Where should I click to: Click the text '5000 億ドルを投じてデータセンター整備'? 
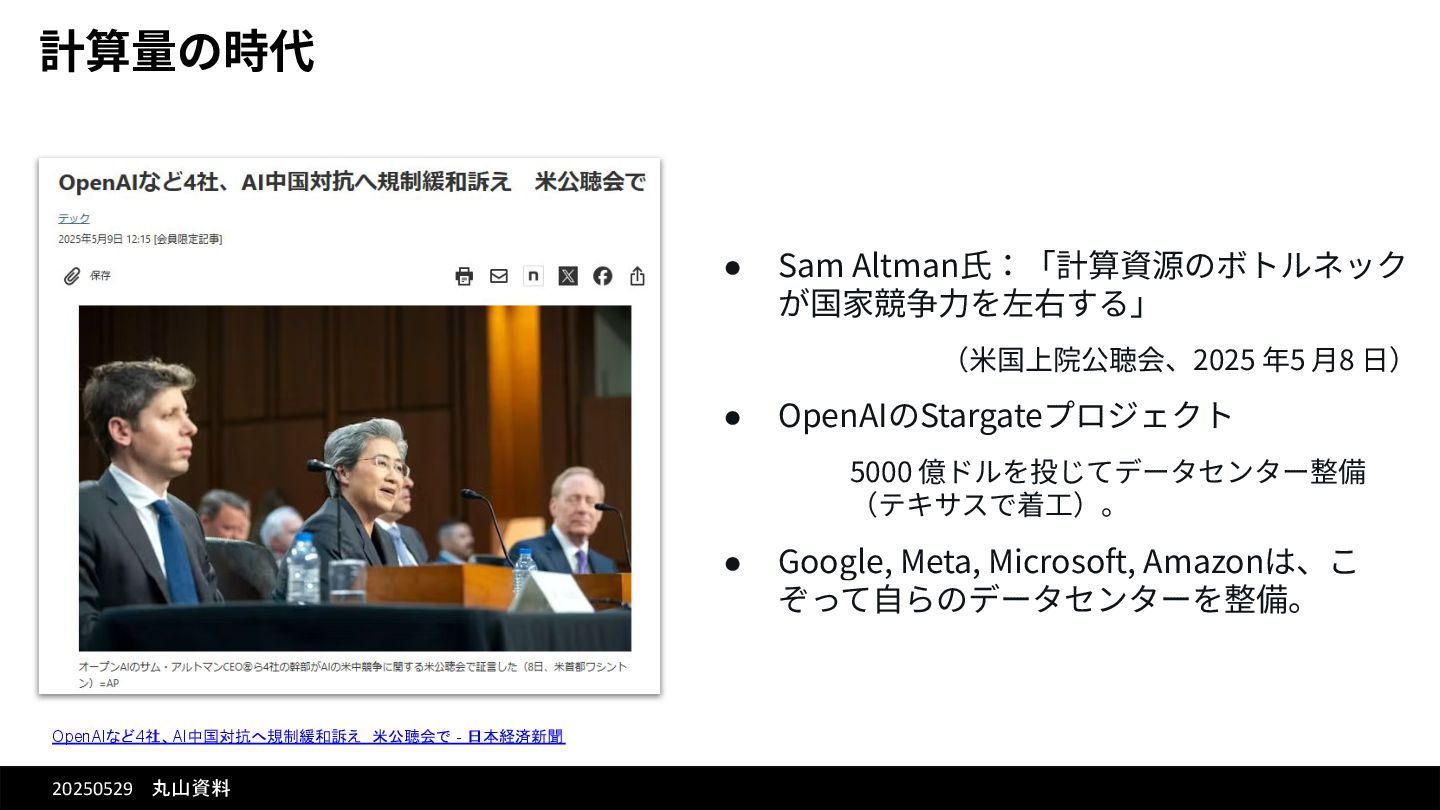tap(1108, 471)
